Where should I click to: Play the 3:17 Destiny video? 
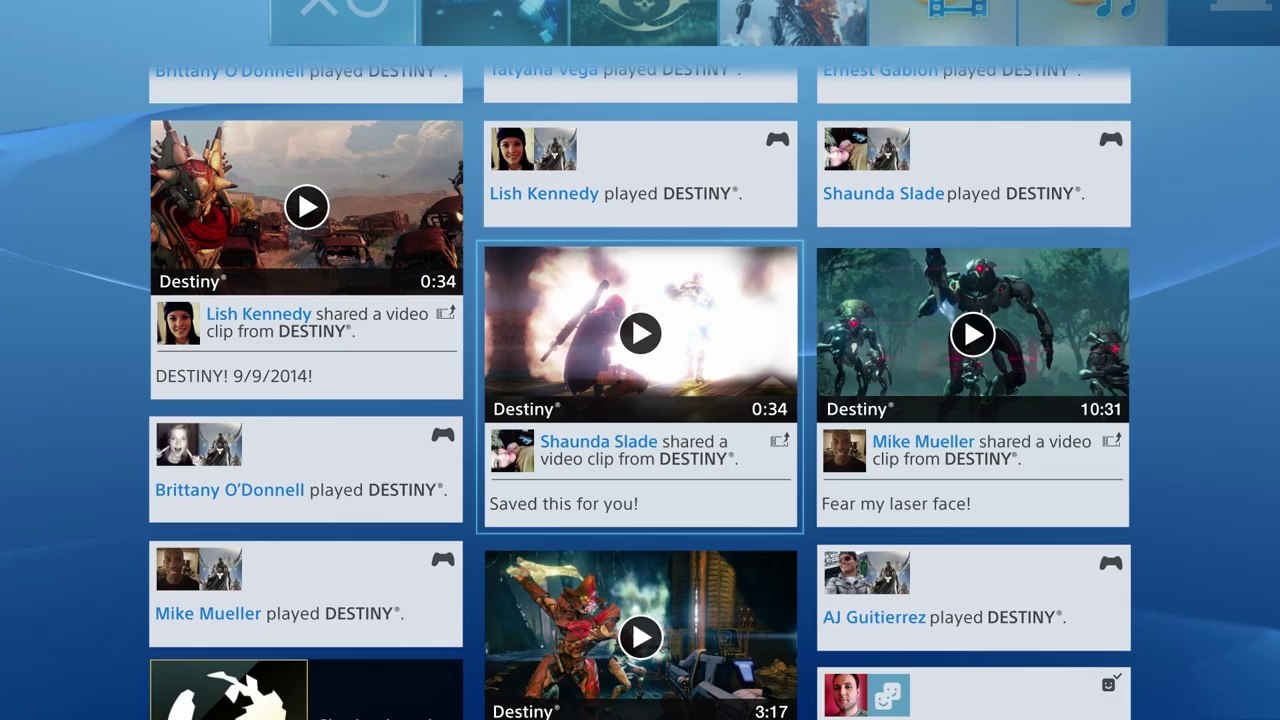[640, 636]
